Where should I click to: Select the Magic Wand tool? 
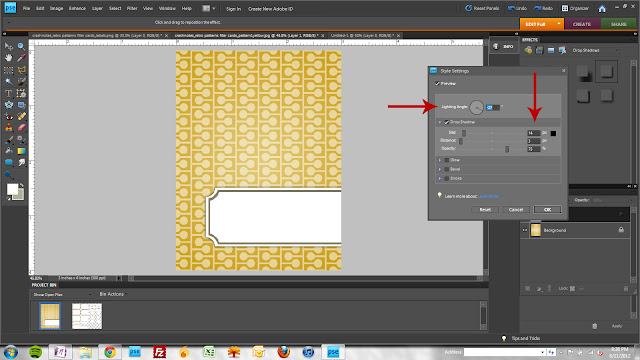pyautogui.click(x=9, y=81)
